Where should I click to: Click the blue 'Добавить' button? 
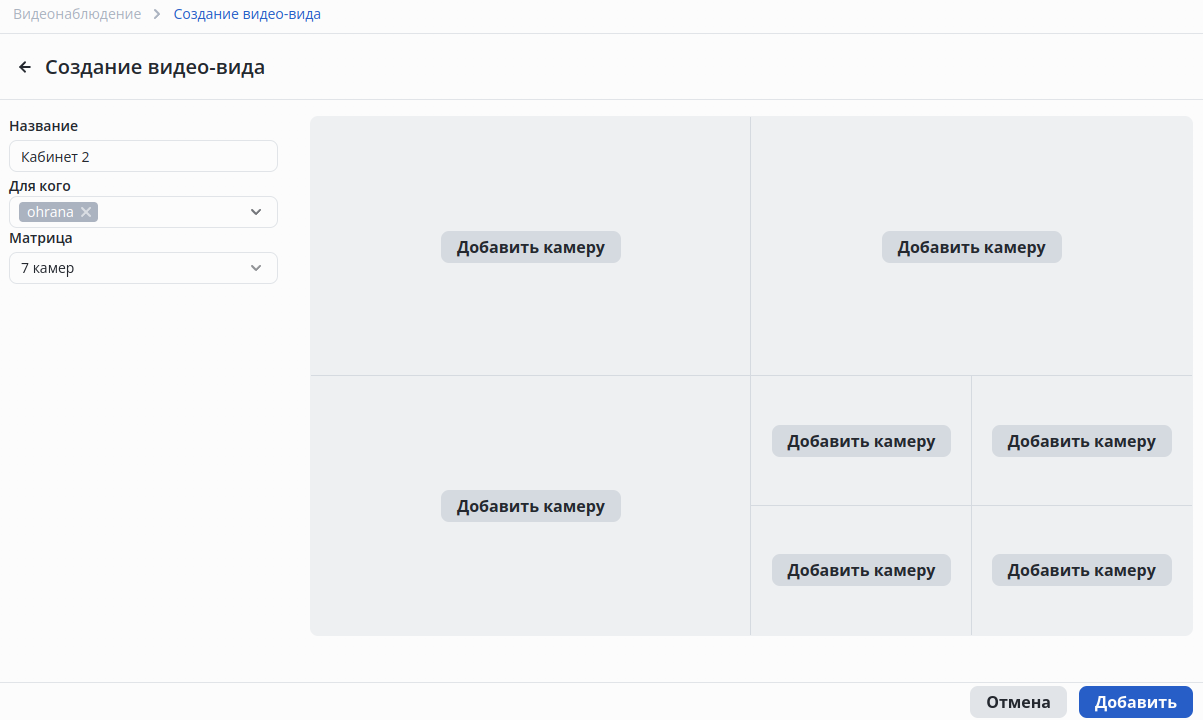1135,702
